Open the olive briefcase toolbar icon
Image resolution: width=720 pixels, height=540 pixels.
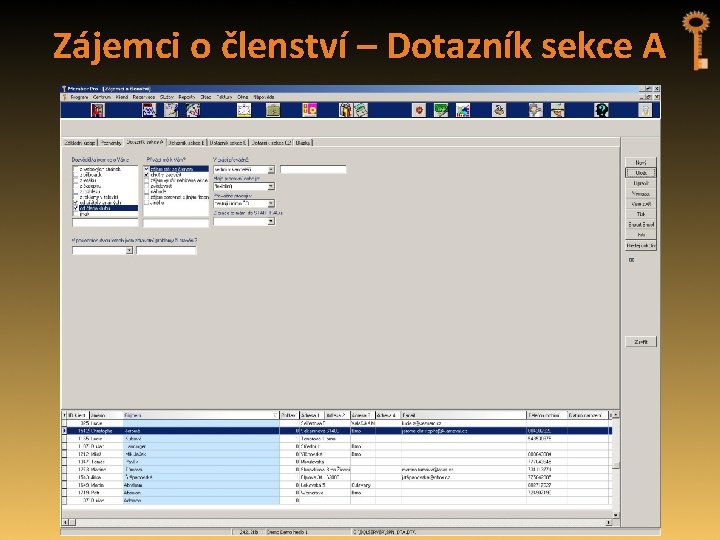tap(273, 110)
